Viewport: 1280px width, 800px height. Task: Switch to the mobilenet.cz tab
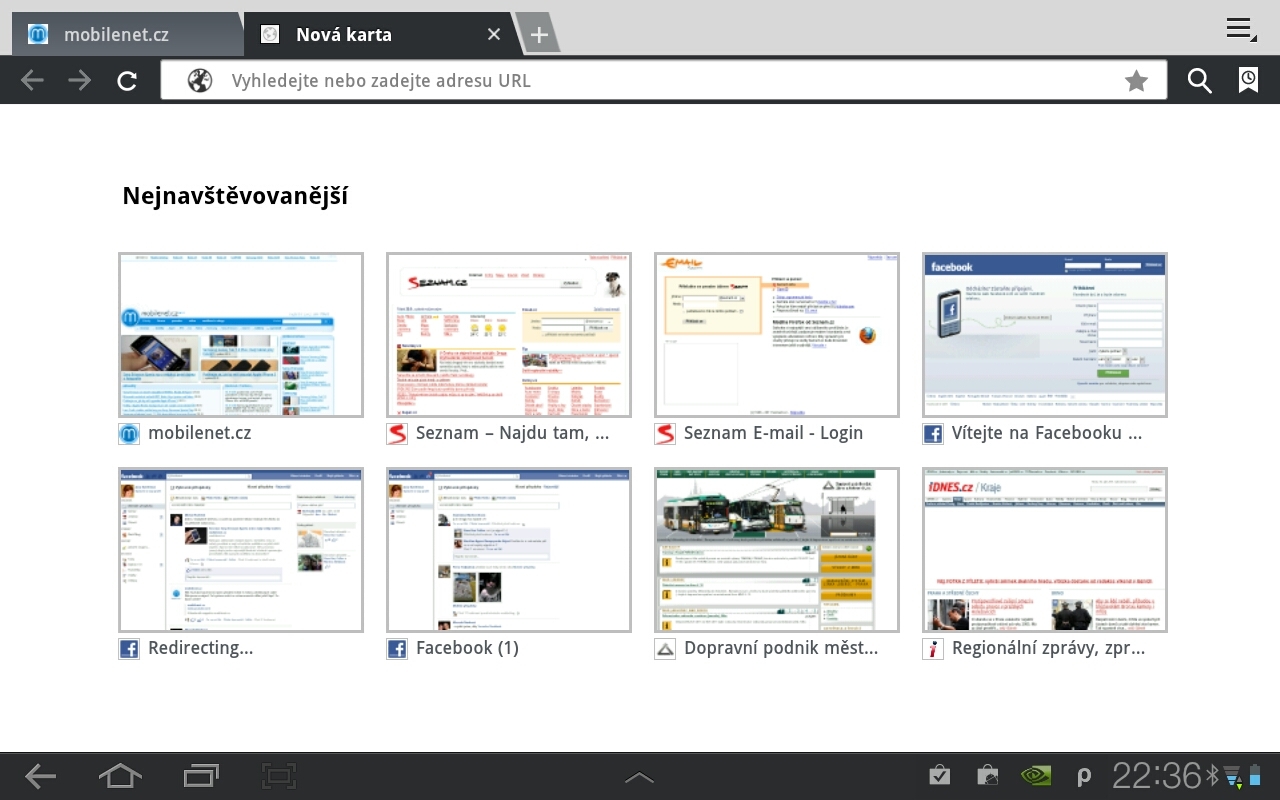pyautogui.click(x=116, y=35)
